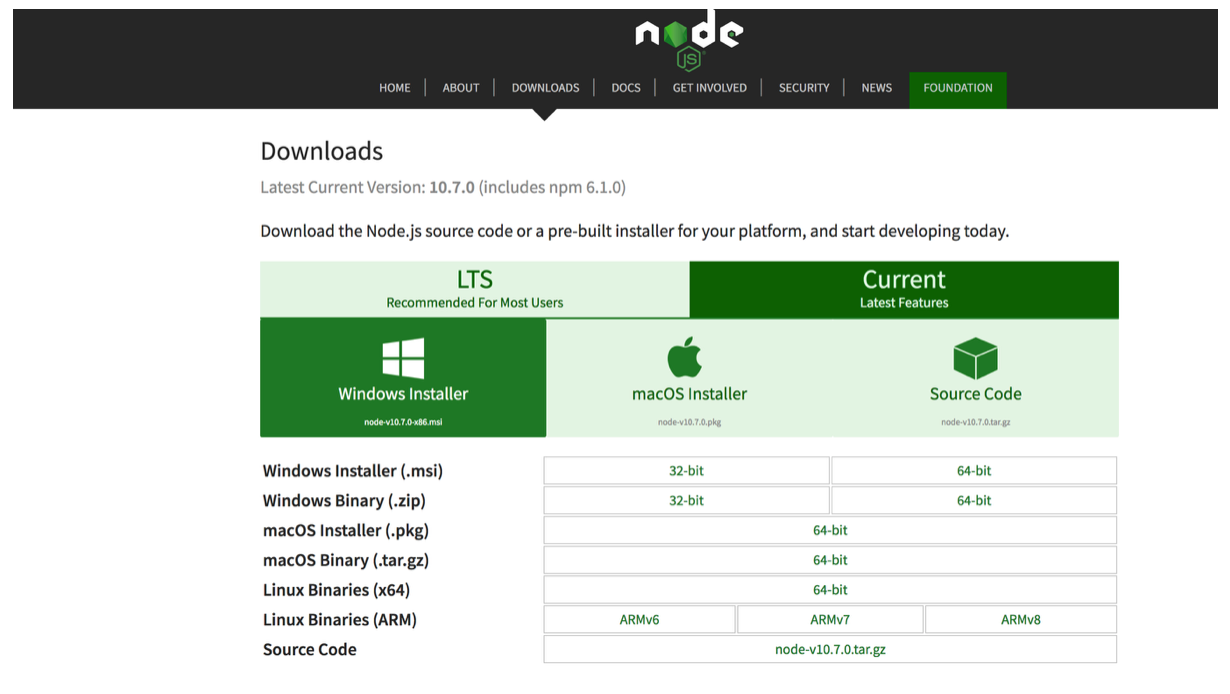Download Windows Binary (.zip) 64-bit
The width and height of the screenshot is (1230, 694).
pos(974,501)
